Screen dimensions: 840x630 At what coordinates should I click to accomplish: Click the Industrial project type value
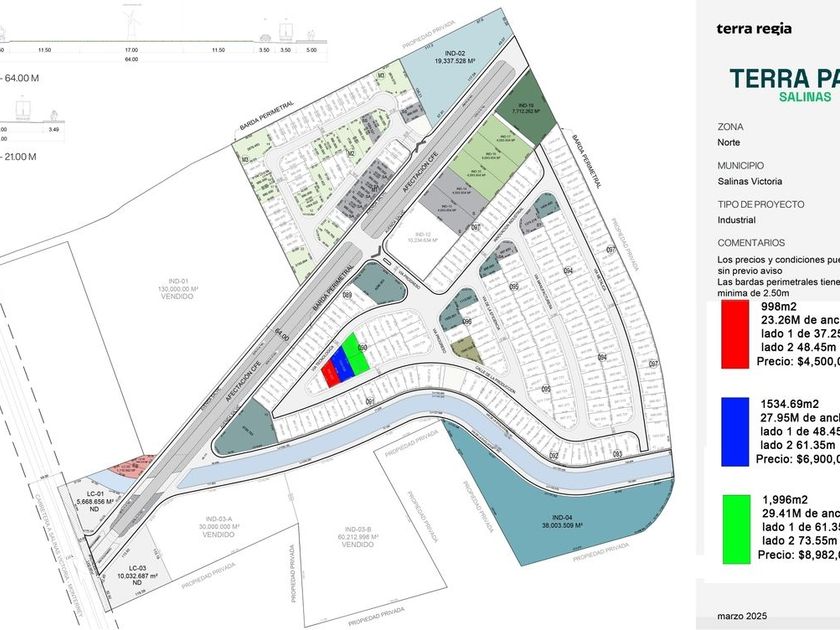pos(737,220)
